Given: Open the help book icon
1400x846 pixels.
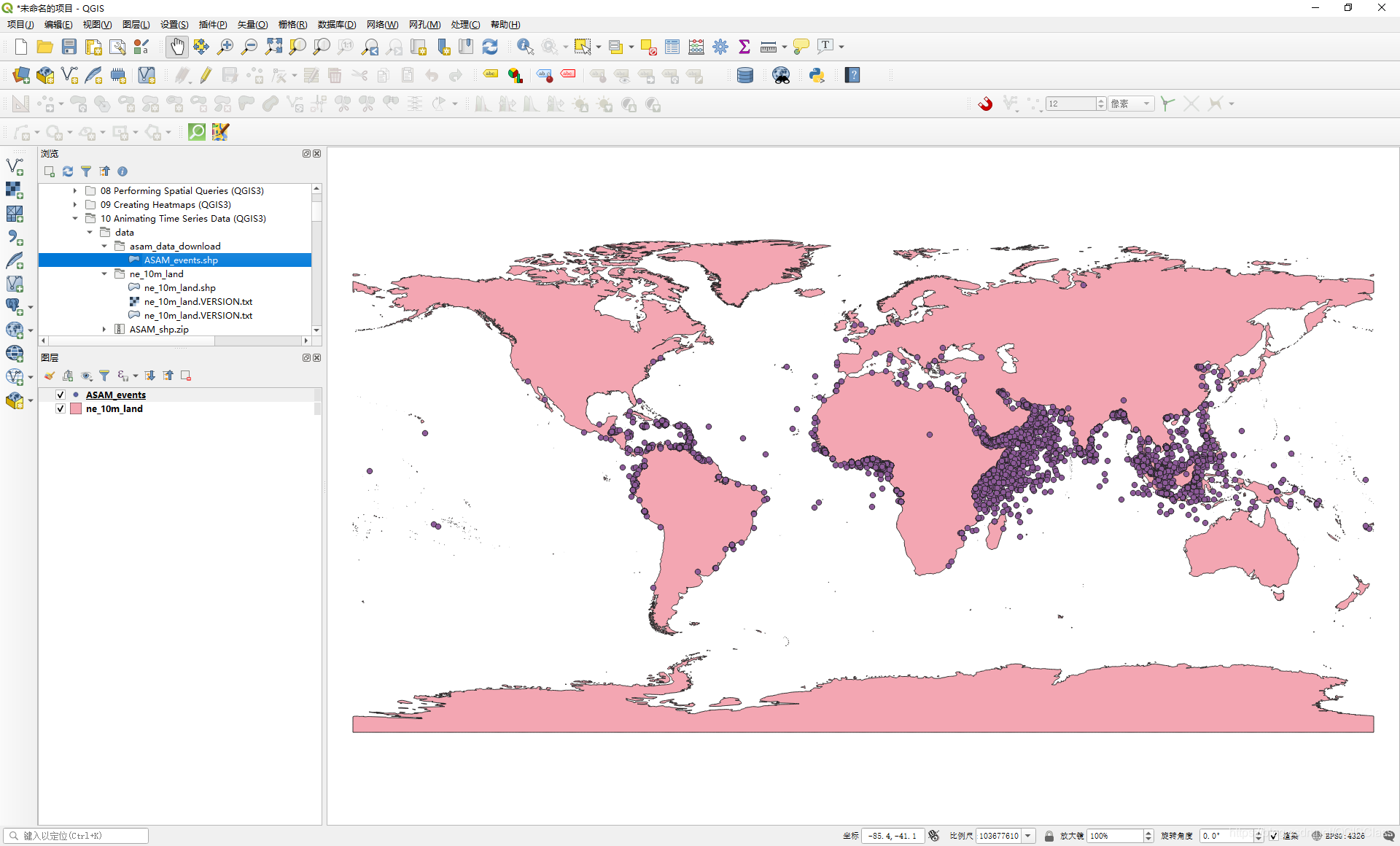Looking at the screenshot, I should tap(852, 75).
